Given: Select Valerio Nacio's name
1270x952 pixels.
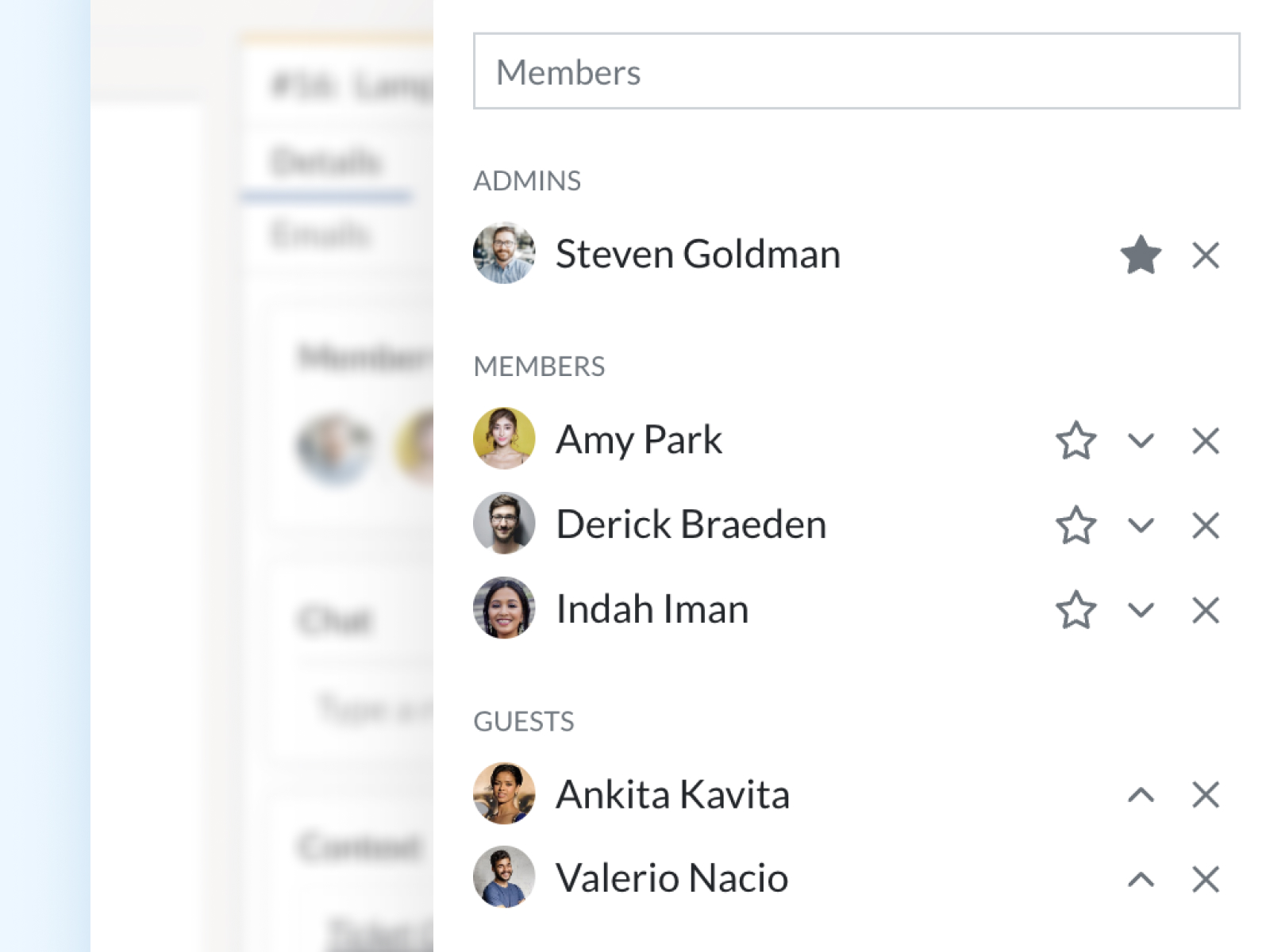Looking at the screenshot, I should click(x=672, y=878).
